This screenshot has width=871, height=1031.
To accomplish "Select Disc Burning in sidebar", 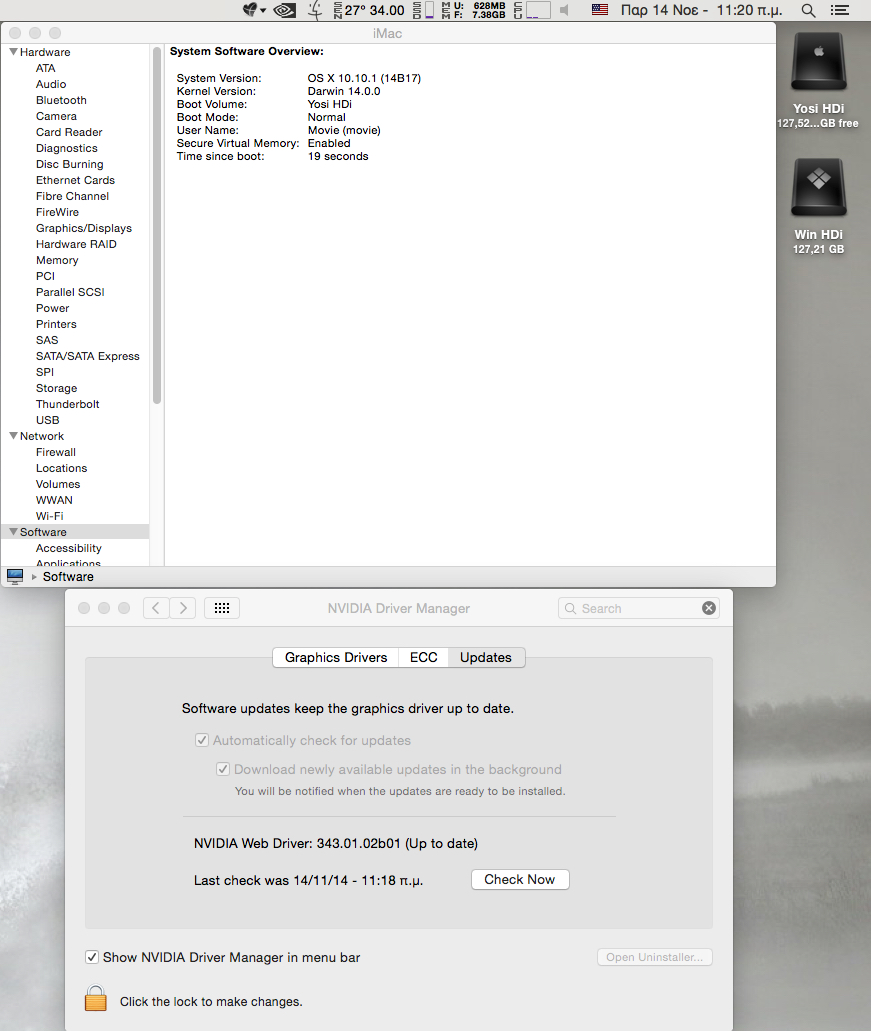I will 69,164.
